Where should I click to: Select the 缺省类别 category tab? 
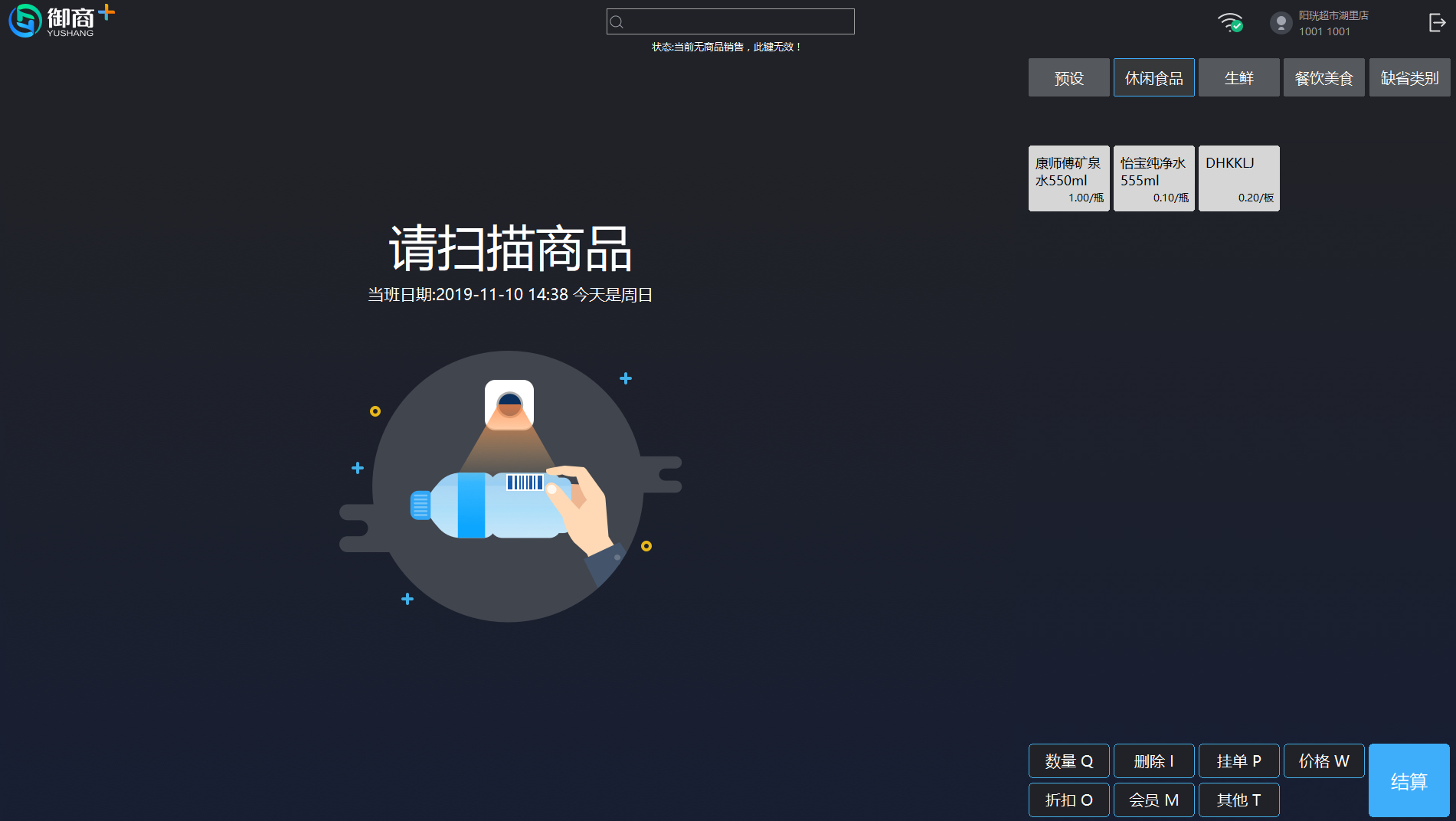pos(1409,77)
